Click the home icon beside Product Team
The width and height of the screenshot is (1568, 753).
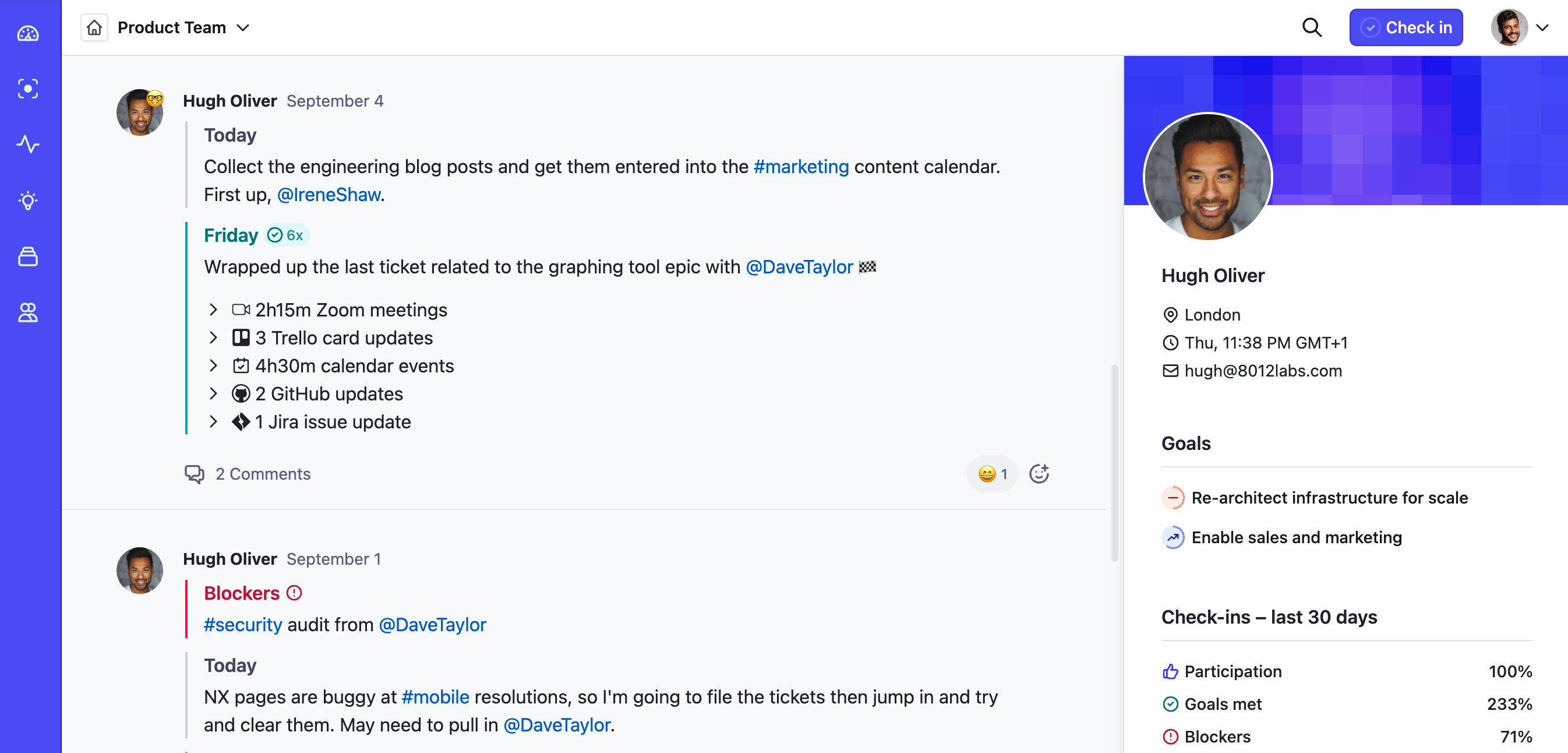[94, 27]
